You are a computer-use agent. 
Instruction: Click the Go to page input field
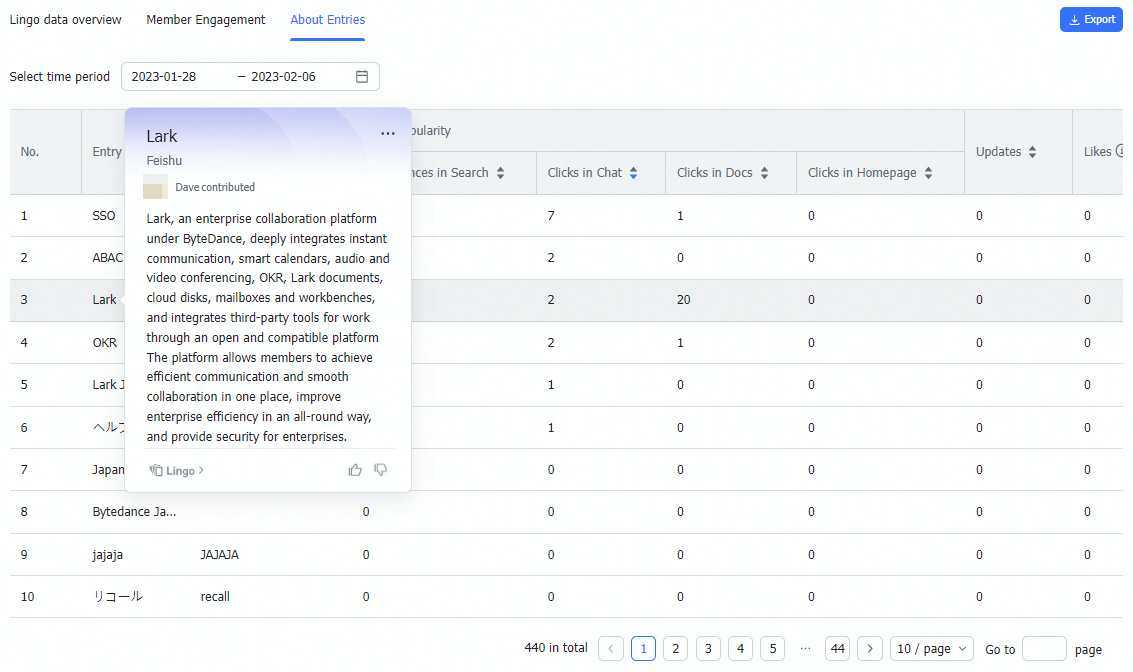click(1043, 648)
